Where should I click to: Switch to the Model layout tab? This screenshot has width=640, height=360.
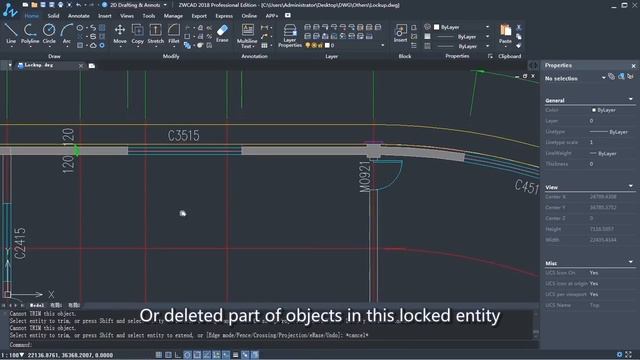click(37, 305)
